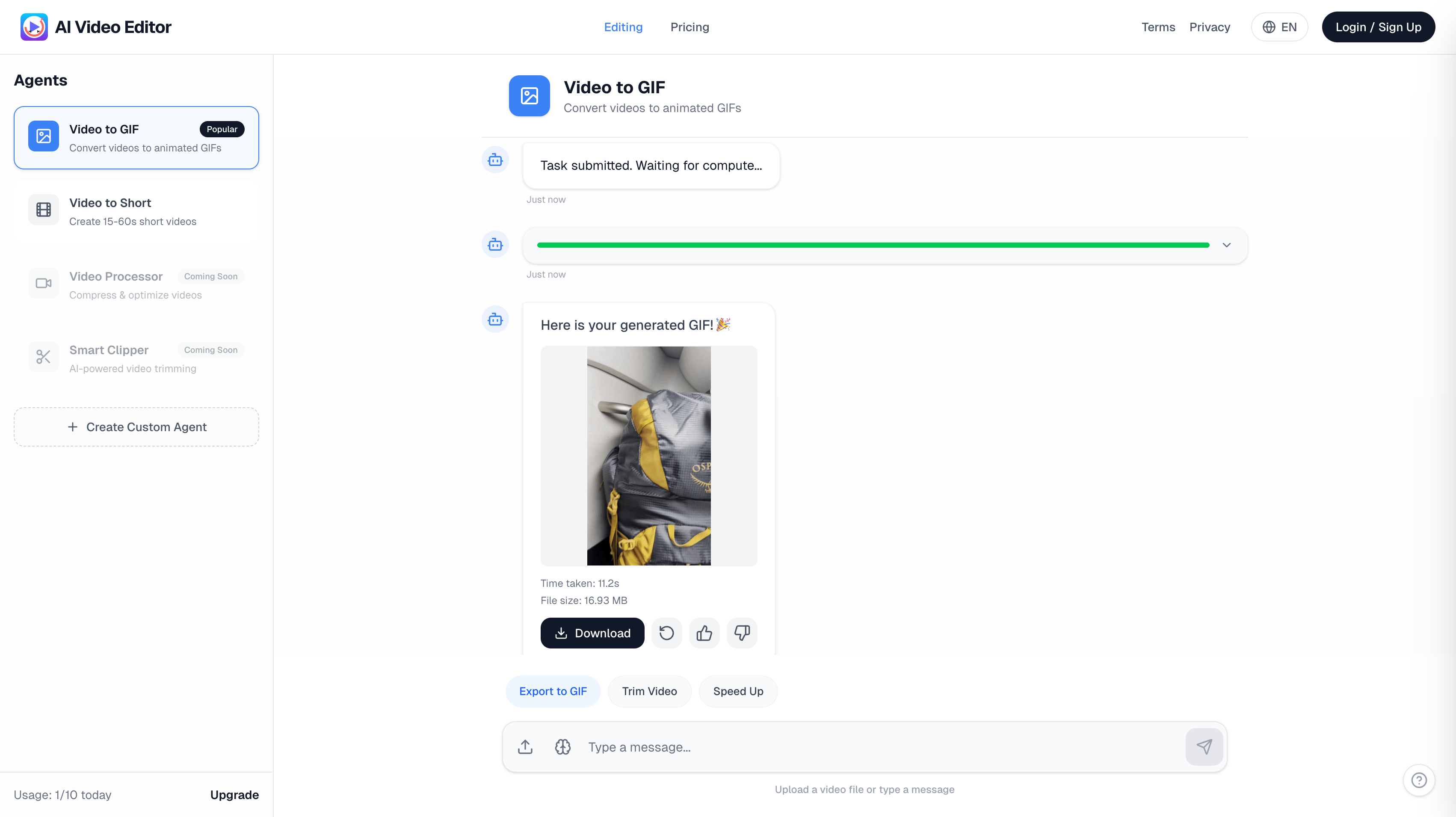This screenshot has width=1456, height=817.
Task: Select the Smart Clipper scissors icon
Action: point(43,357)
